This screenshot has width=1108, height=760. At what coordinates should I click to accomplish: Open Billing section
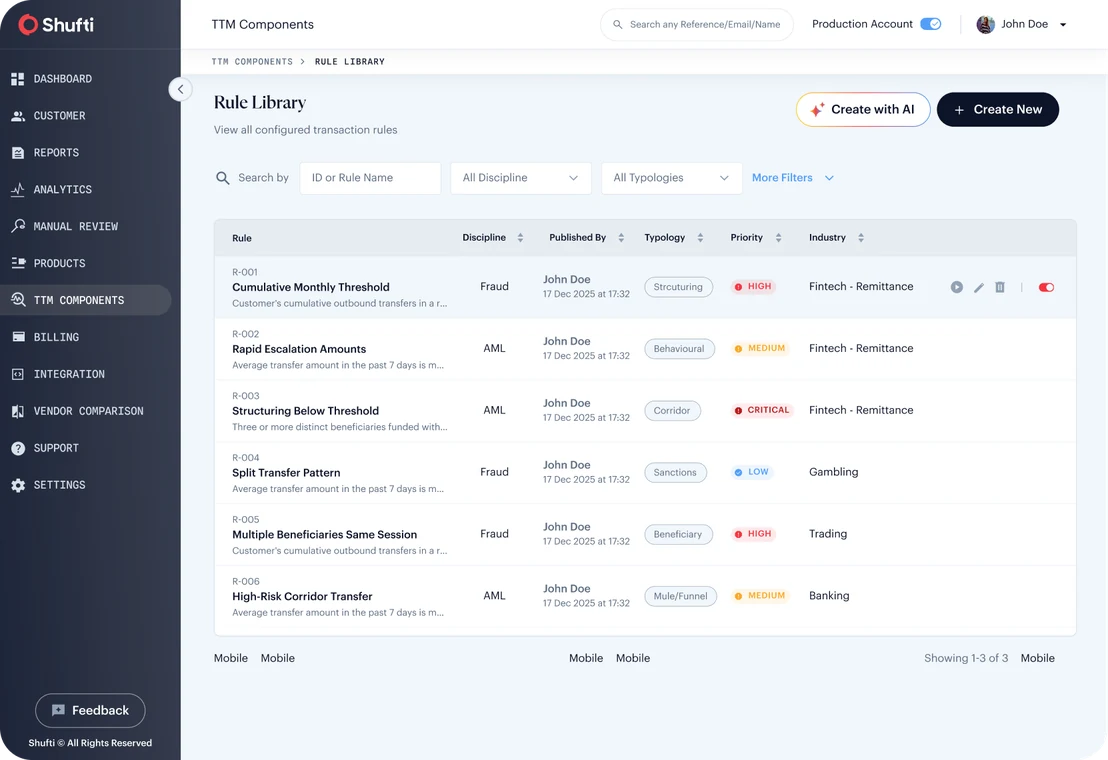45,337
